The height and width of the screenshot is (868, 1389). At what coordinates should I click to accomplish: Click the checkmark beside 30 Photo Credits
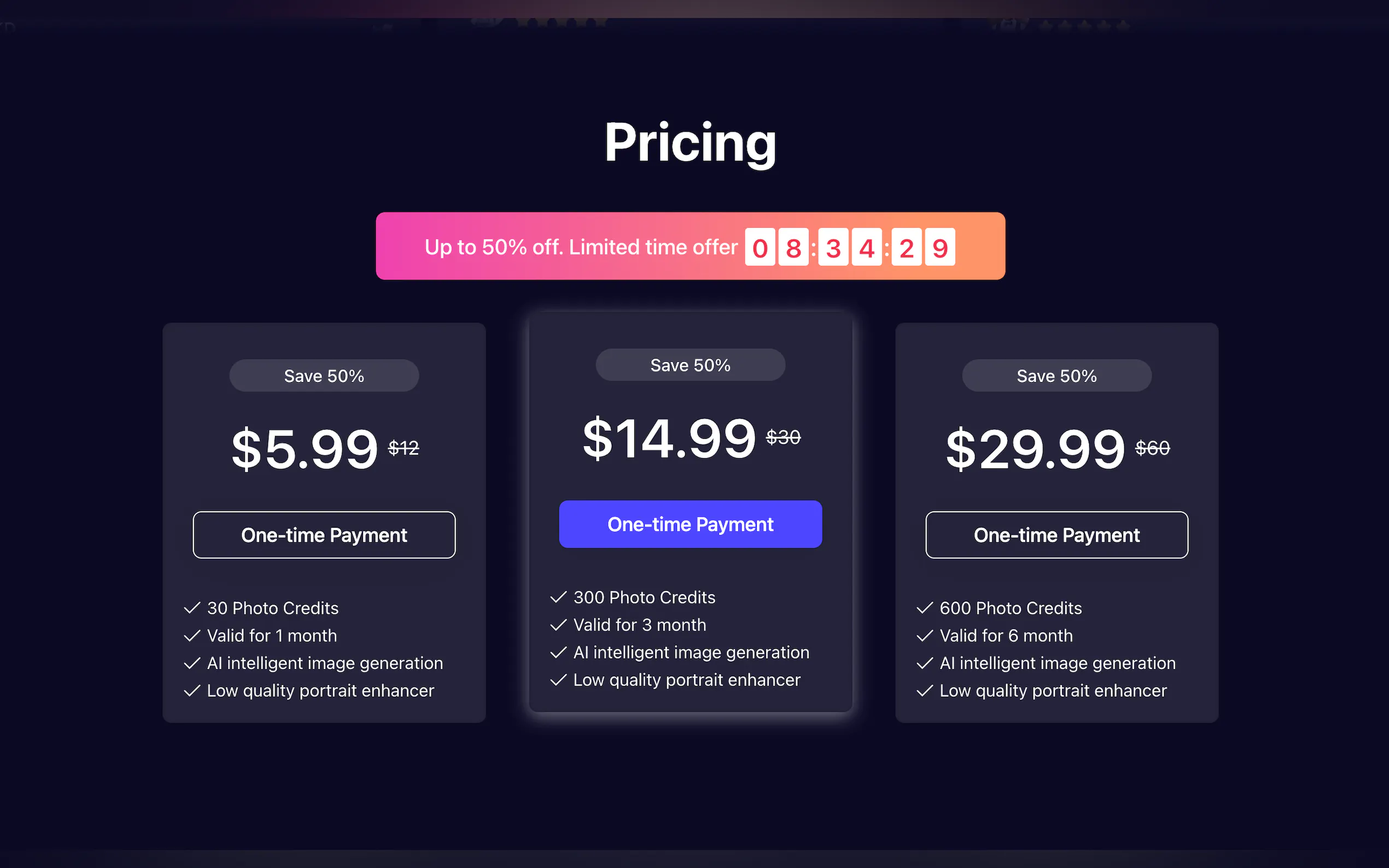[192, 608]
